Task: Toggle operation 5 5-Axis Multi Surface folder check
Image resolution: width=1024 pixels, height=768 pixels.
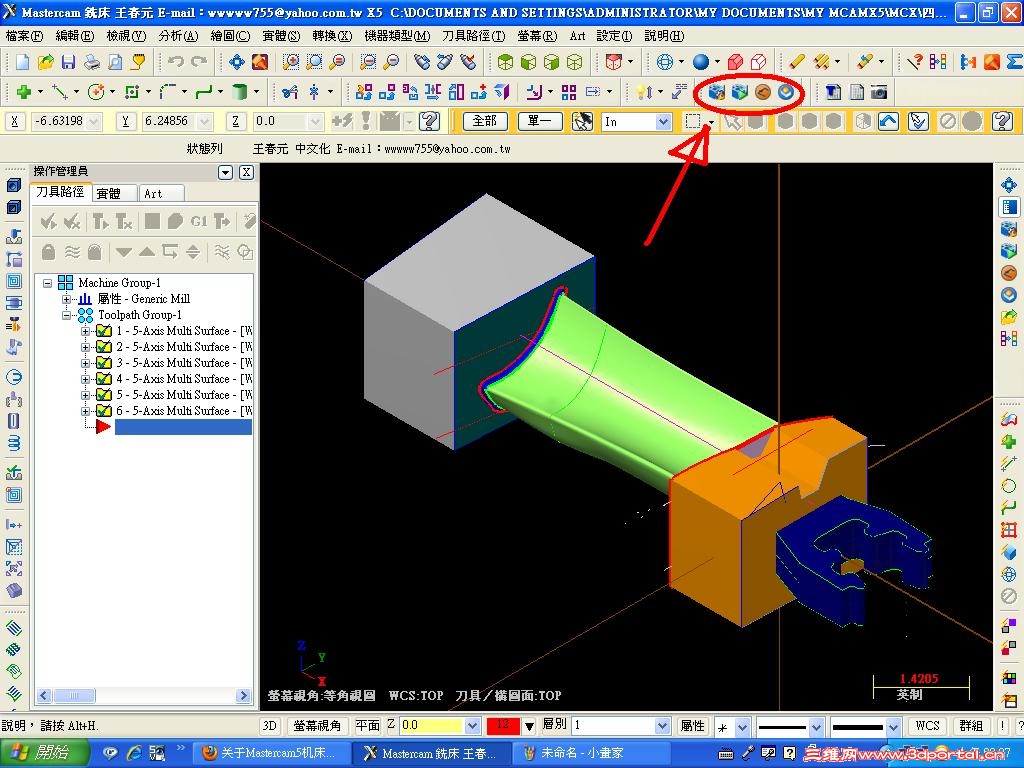Action: (x=103, y=395)
